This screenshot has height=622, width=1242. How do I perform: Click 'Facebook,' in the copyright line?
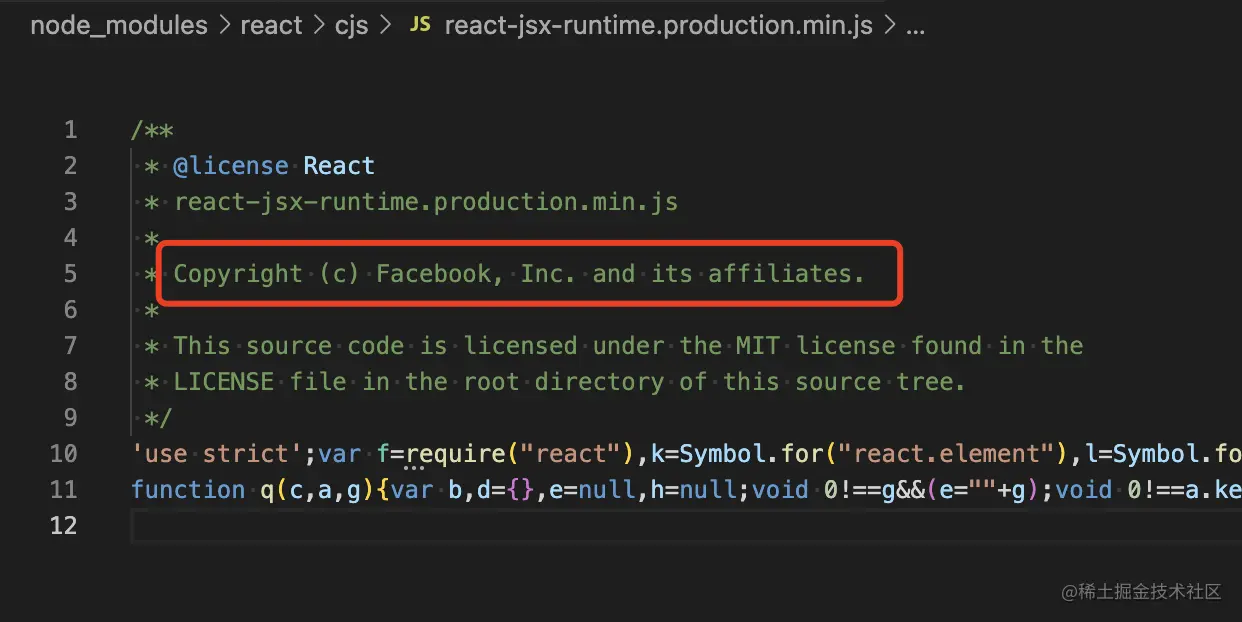(x=440, y=274)
